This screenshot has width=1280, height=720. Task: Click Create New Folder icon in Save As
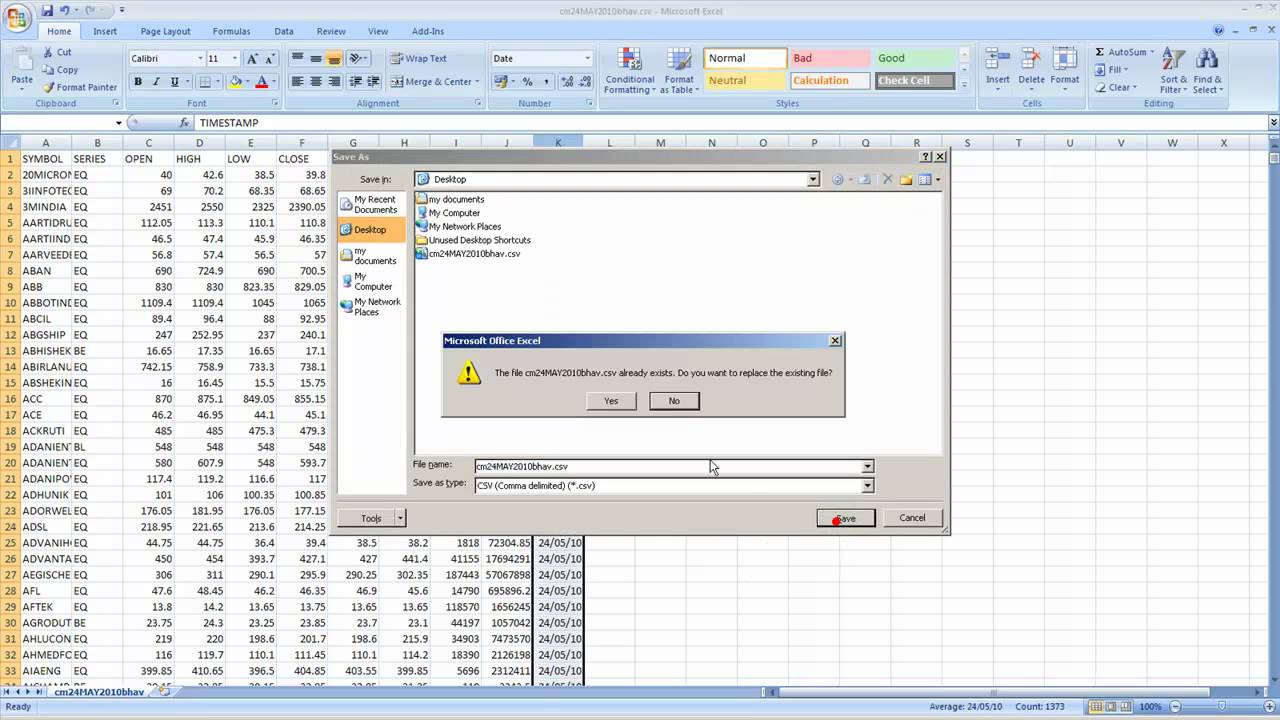tap(906, 180)
